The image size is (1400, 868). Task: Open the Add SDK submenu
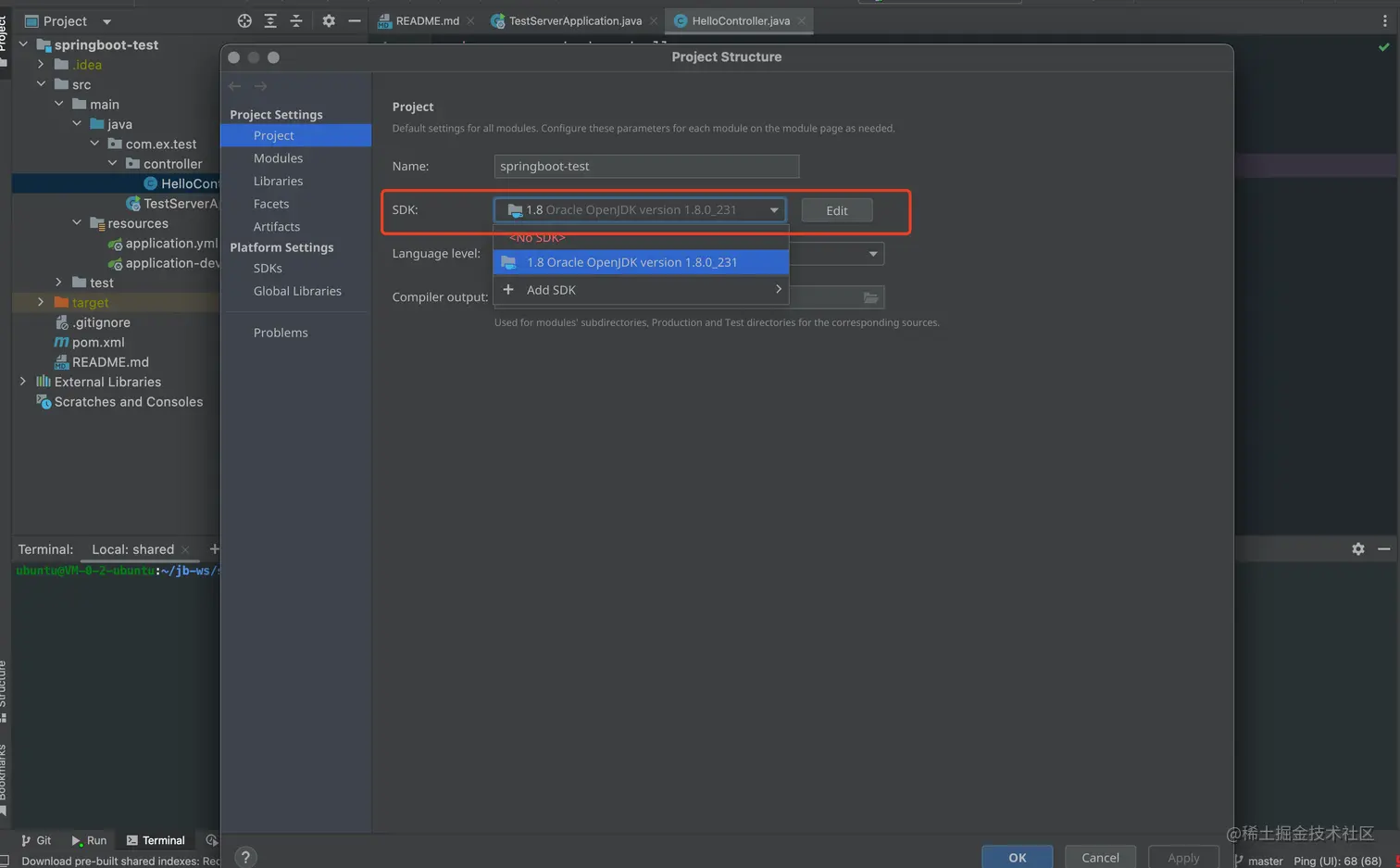[641, 290]
